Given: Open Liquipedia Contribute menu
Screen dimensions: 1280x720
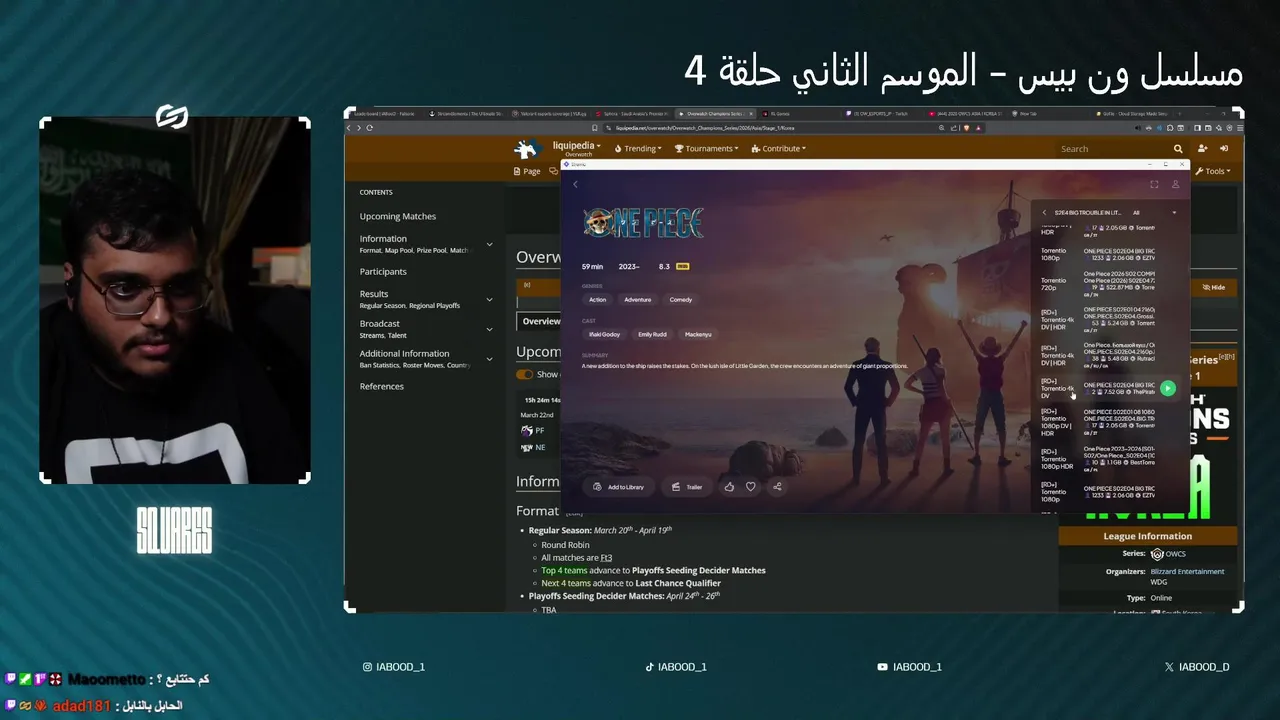Looking at the screenshot, I should point(778,149).
